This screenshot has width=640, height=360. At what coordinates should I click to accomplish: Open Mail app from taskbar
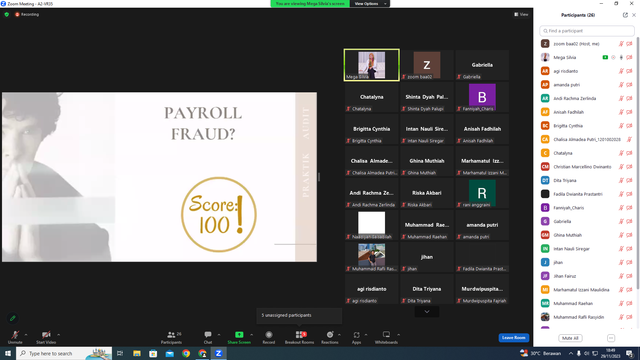(x=169, y=353)
